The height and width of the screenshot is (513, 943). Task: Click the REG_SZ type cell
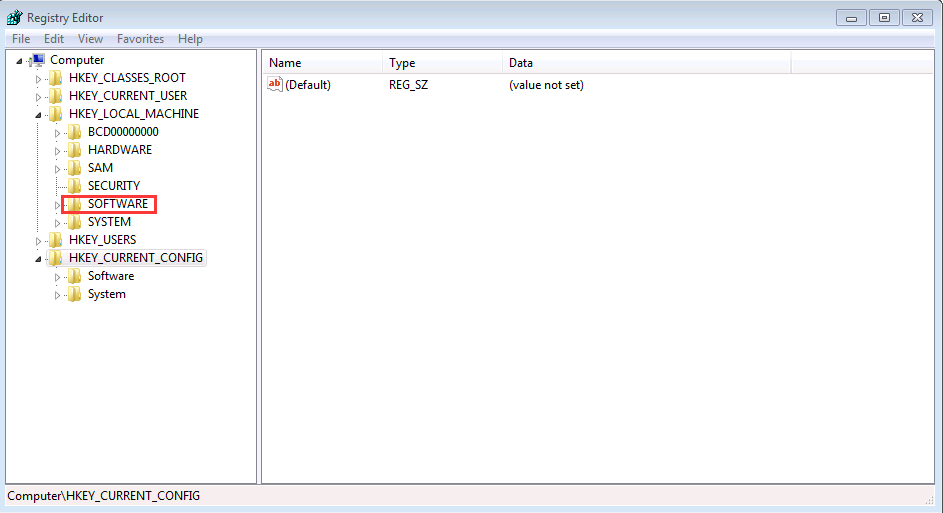(408, 85)
